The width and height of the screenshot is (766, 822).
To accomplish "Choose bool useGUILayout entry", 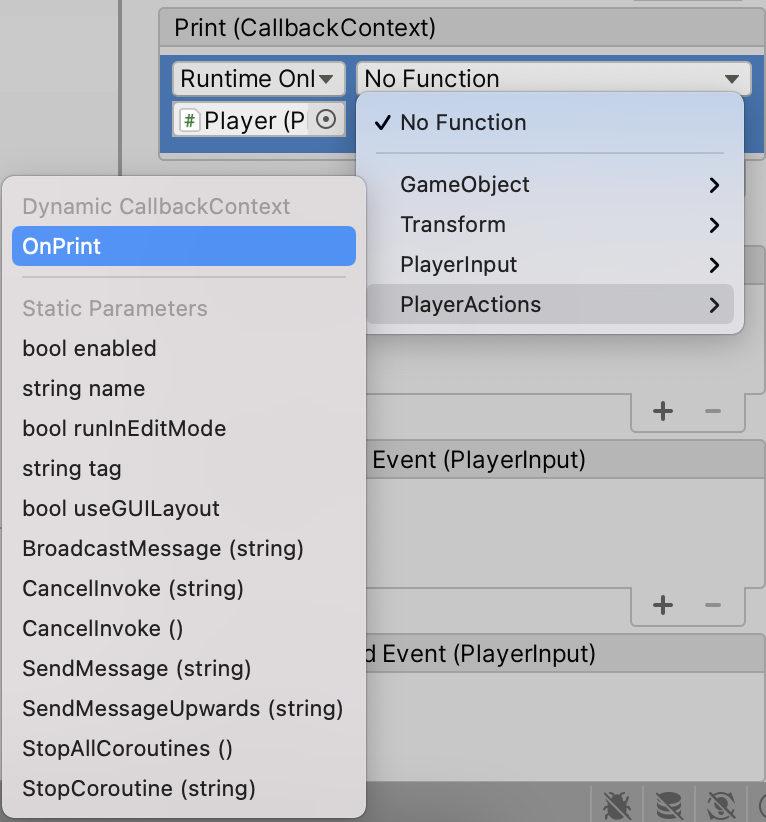I will 184,509.
